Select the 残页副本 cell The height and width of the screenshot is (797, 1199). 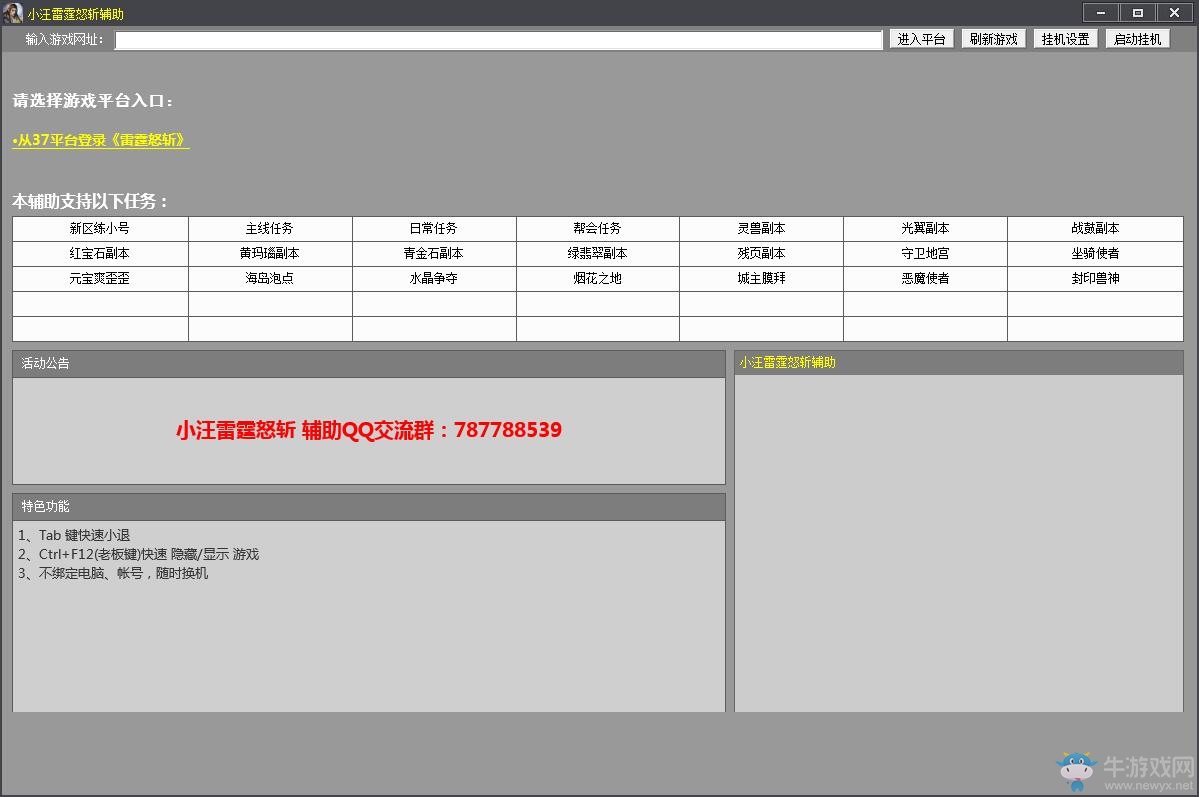pyautogui.click(x=761, y=254)
